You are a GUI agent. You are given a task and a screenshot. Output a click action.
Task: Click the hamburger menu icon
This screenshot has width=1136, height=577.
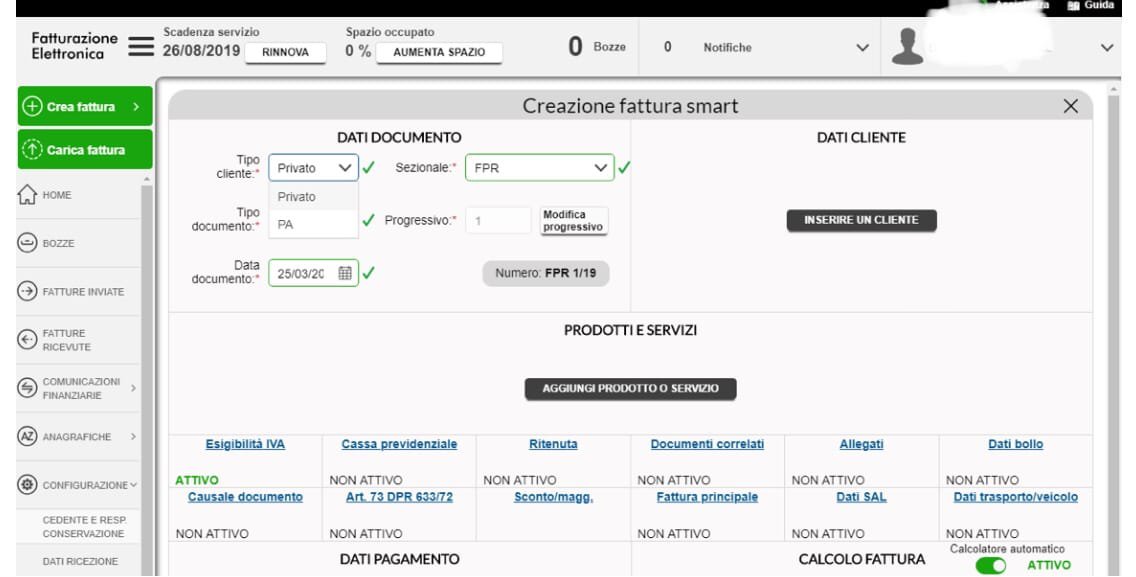[141, 47]
